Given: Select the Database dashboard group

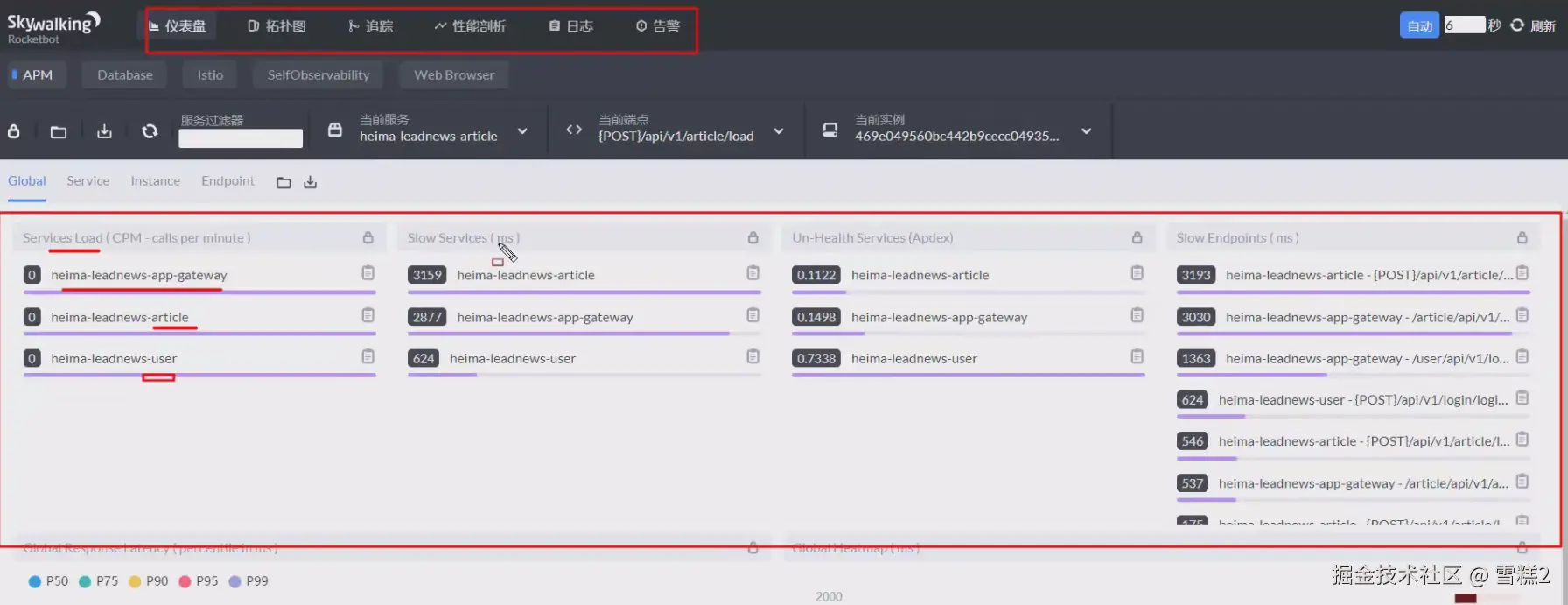Looking at the screenshot, I should coord(125,75).
